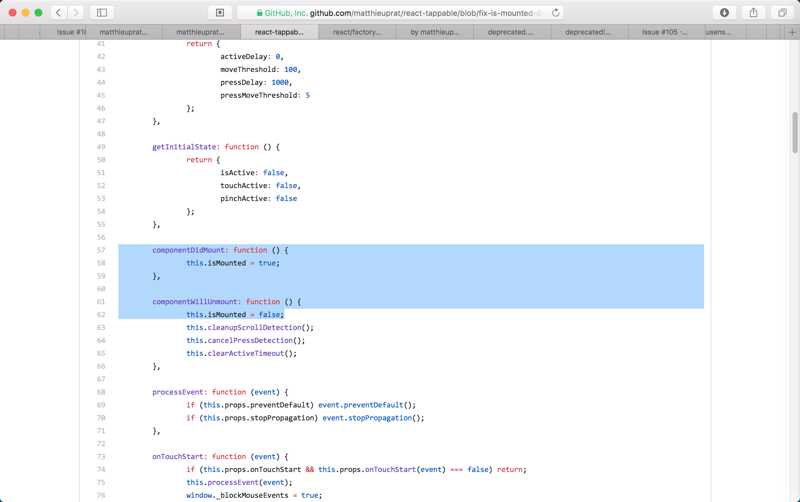Click 'pinchActive: false' line
The height and width of the screenshot is (502, 800).
[x=259, y=198]
